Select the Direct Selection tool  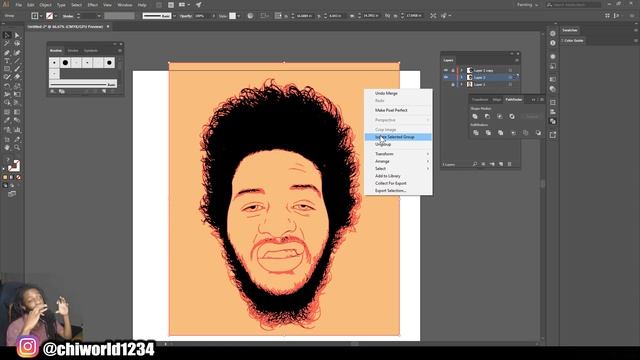[17, 36]
